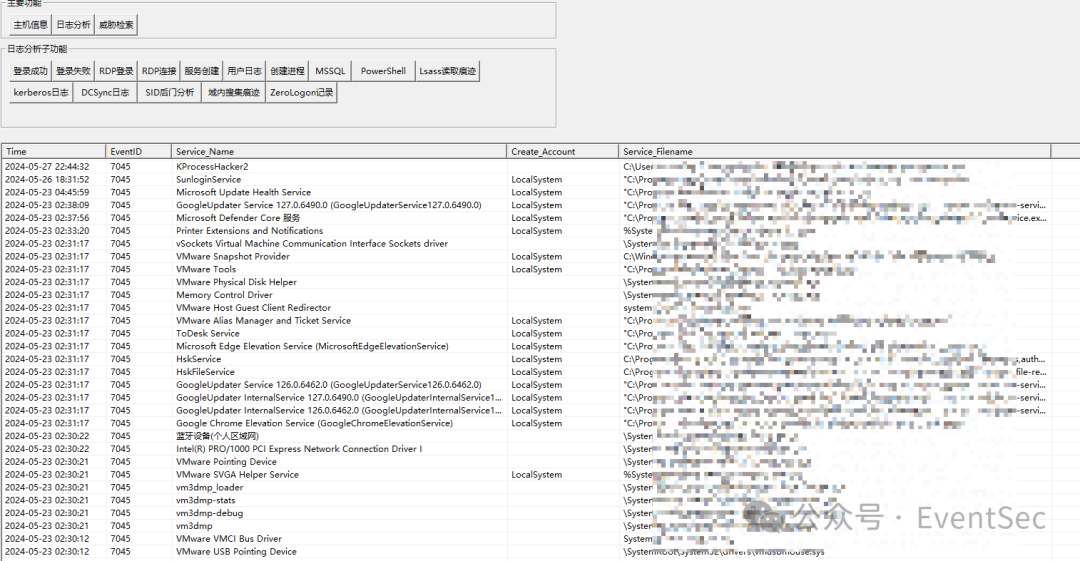The height and width of the screenshot is (561, 1080).
Task: Select the KProcessHacker2 service row
Action: coord(212,167)
